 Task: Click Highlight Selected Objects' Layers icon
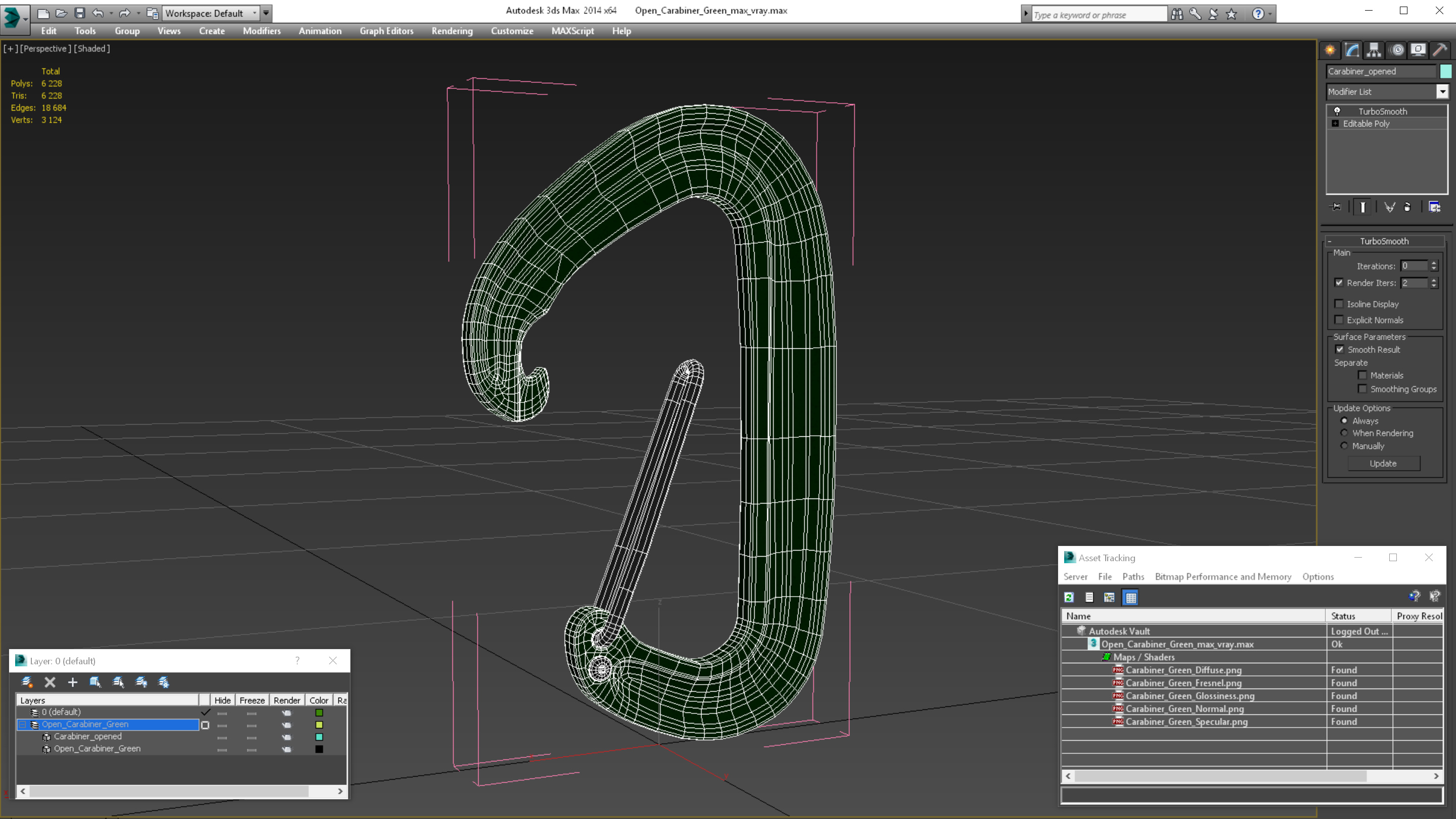[x=118, y=682]
